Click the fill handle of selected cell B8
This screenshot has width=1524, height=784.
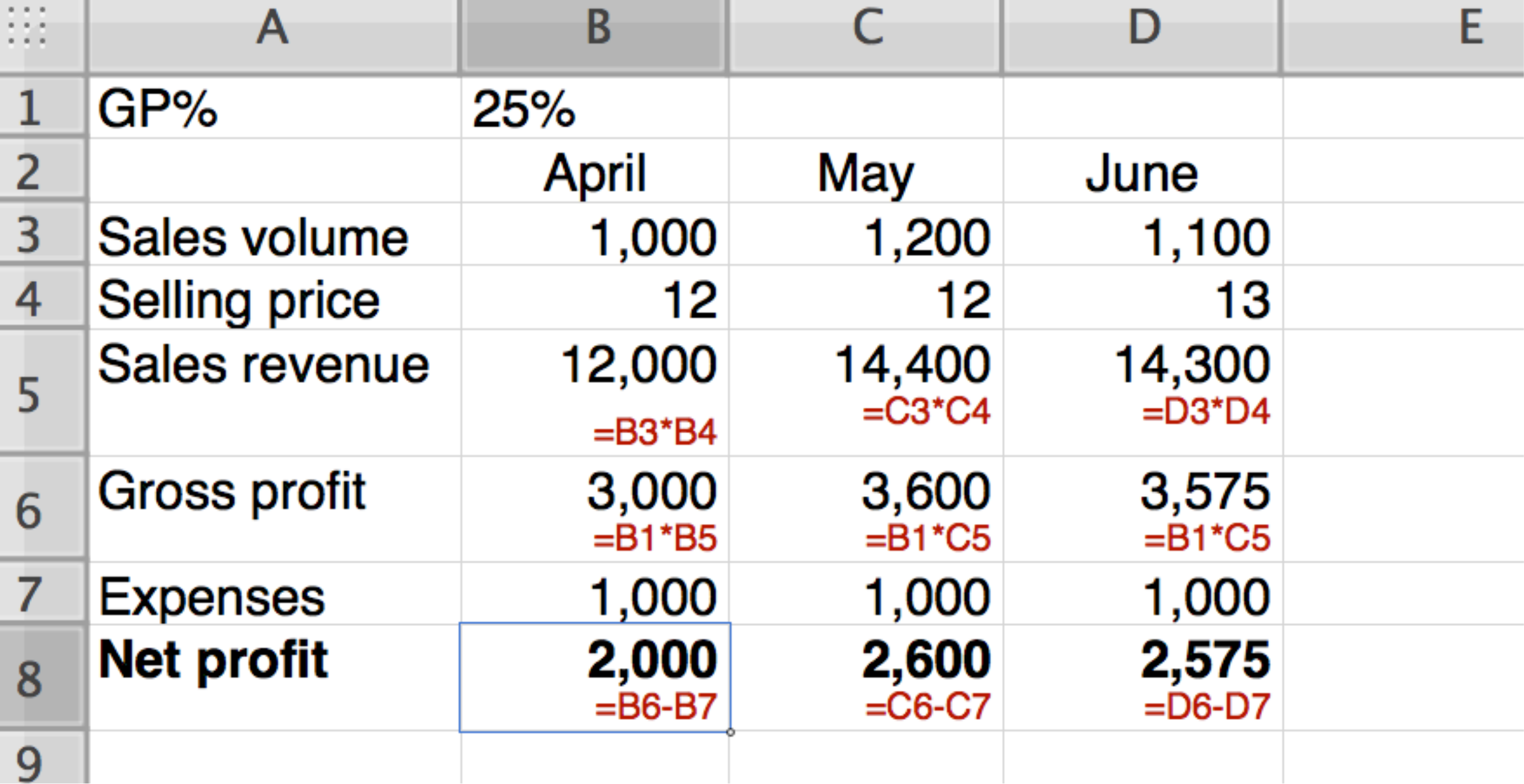click(x=731, y=732)
